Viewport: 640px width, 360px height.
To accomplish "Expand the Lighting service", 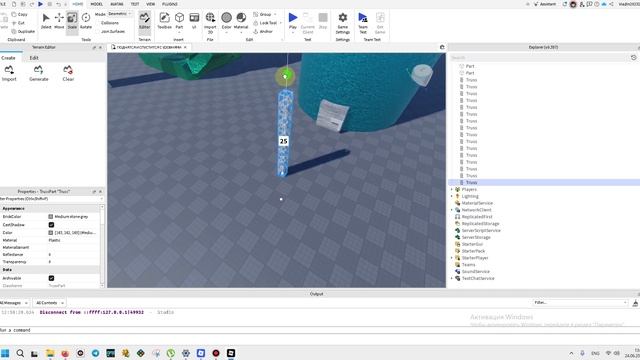I will point(452,196).
